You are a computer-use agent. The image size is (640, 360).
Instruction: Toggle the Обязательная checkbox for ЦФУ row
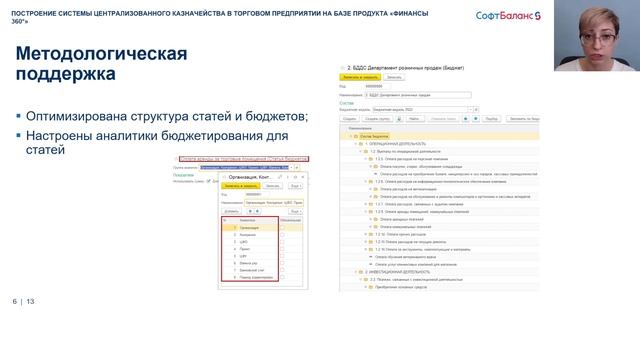point(282,256)
